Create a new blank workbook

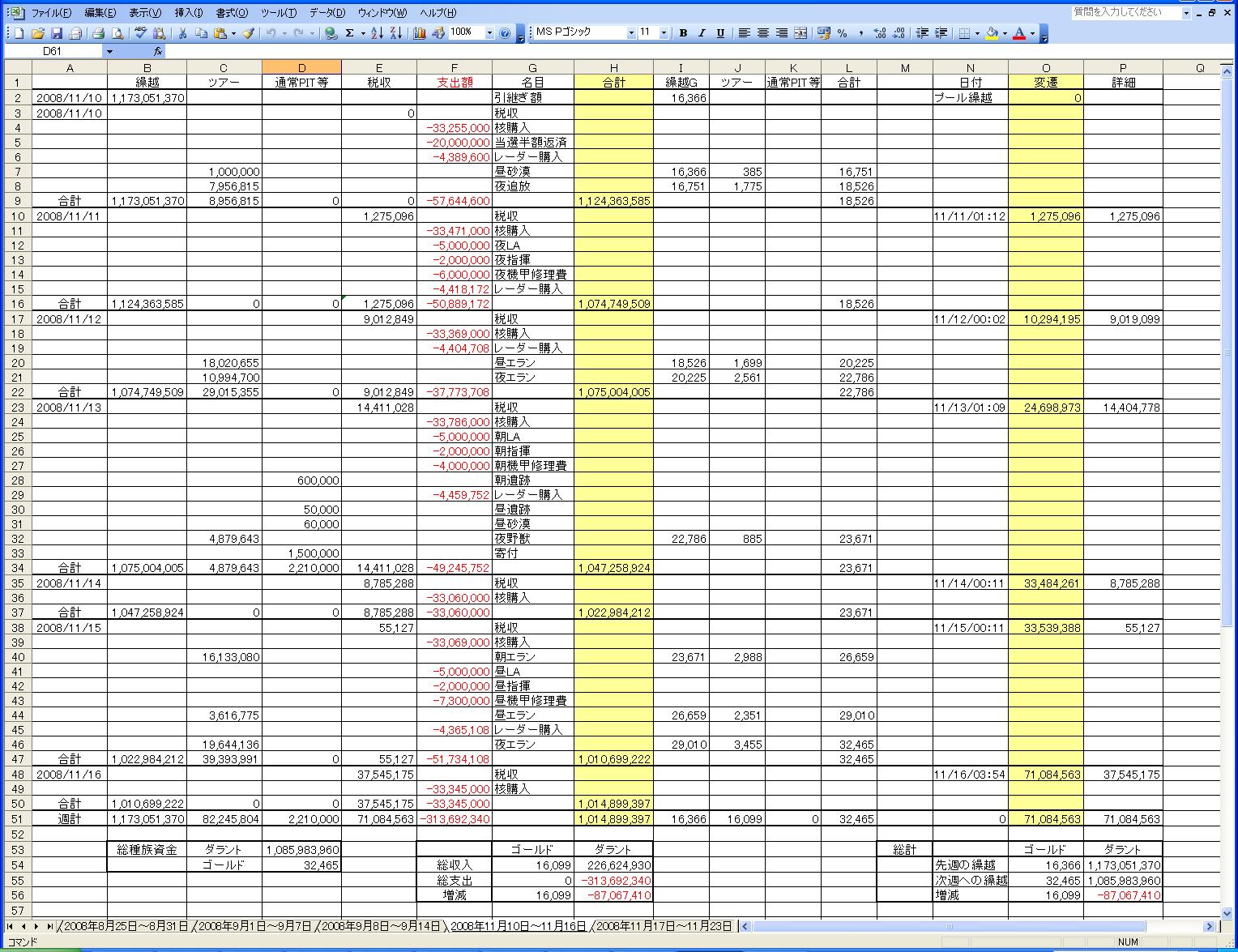[x=19, y=33]
